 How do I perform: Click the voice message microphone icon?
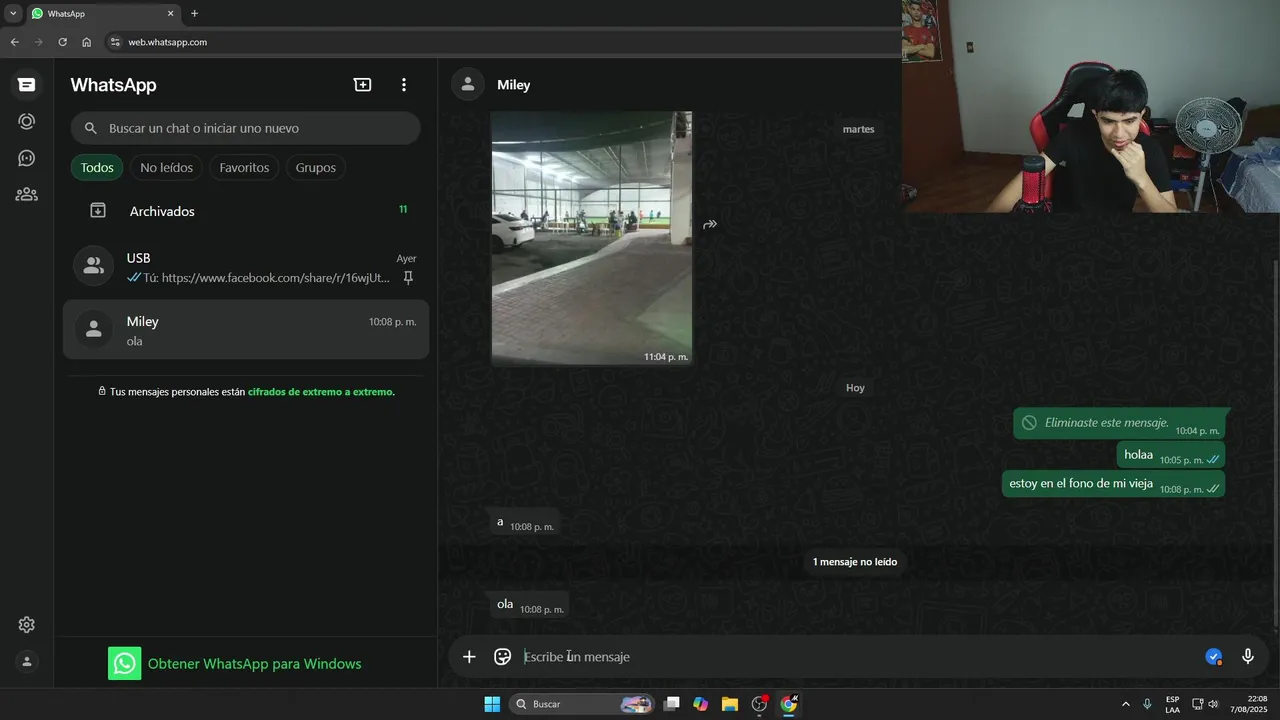tap(1248, 657)
